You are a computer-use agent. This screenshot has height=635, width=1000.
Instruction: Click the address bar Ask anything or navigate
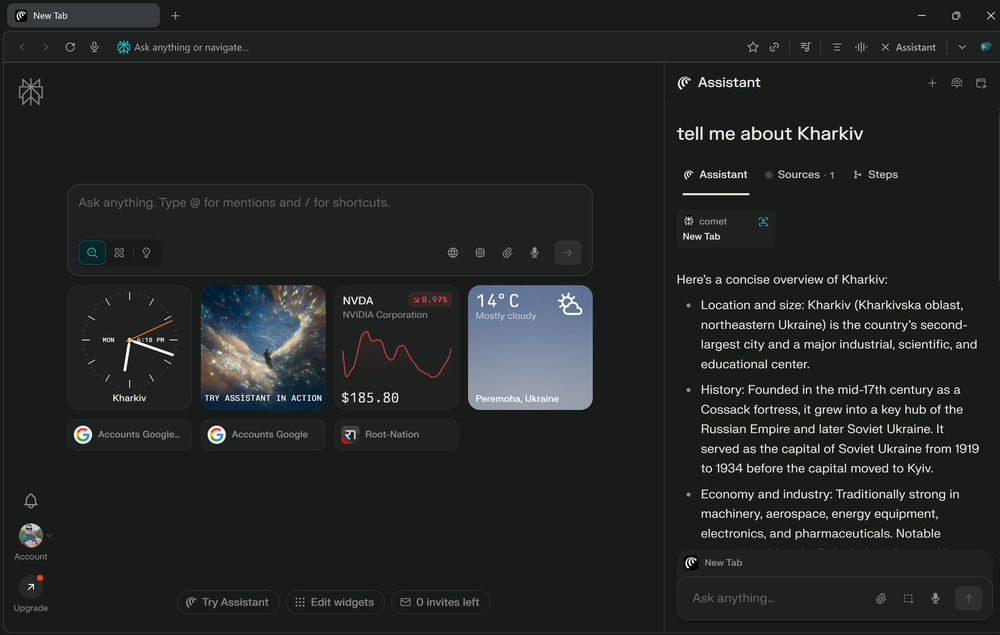191,47
